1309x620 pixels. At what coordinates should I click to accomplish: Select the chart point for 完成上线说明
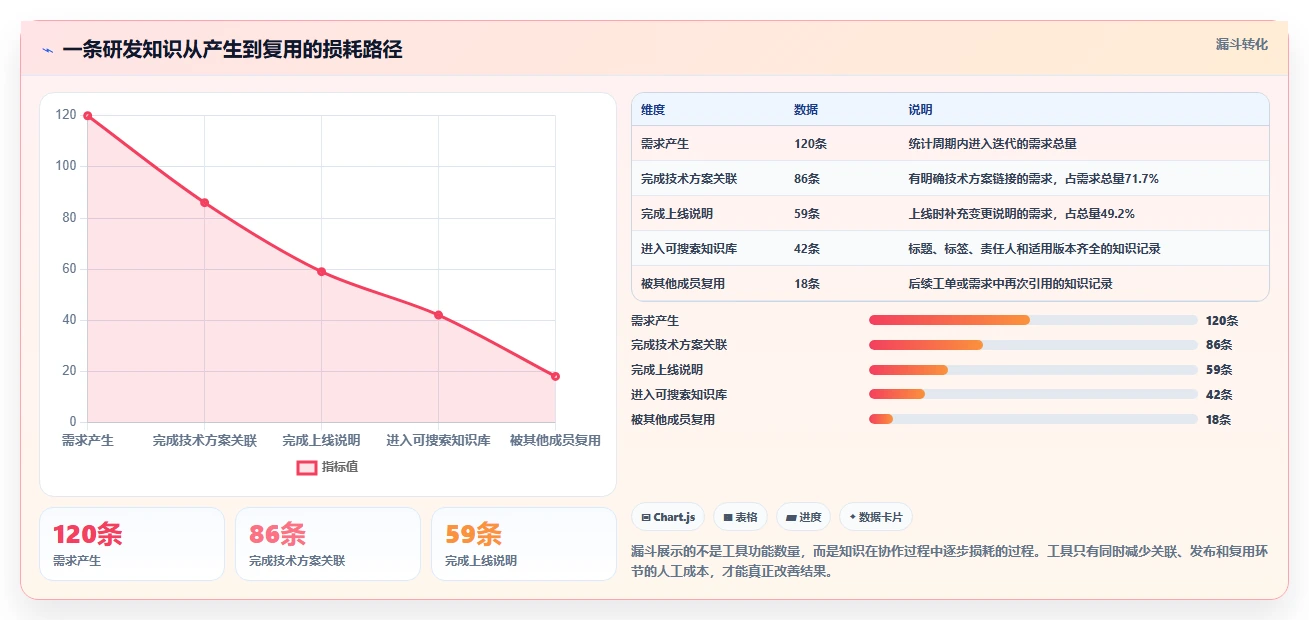[x=321, y=272]
